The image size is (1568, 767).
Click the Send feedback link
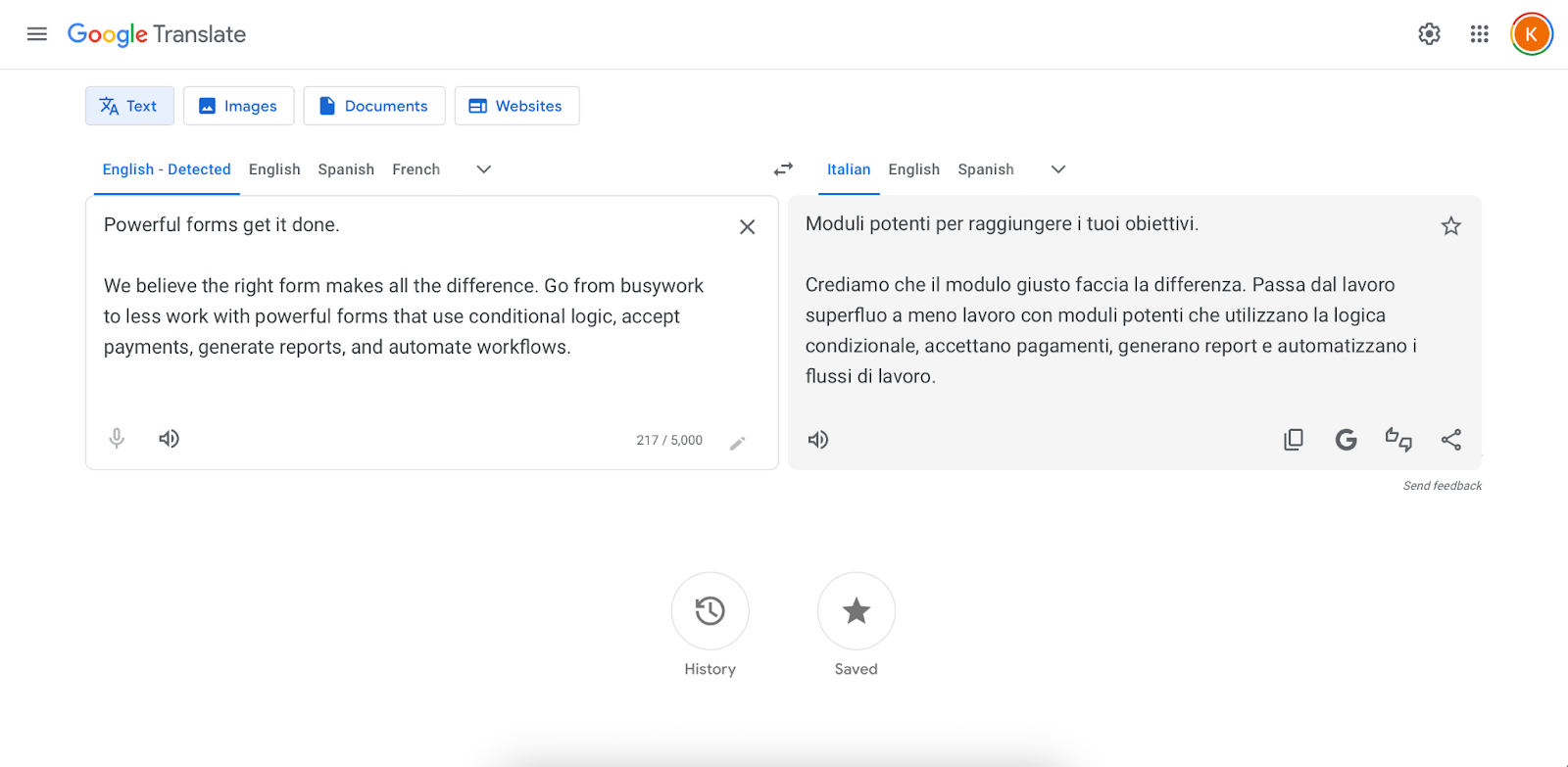click(1442, 486)
